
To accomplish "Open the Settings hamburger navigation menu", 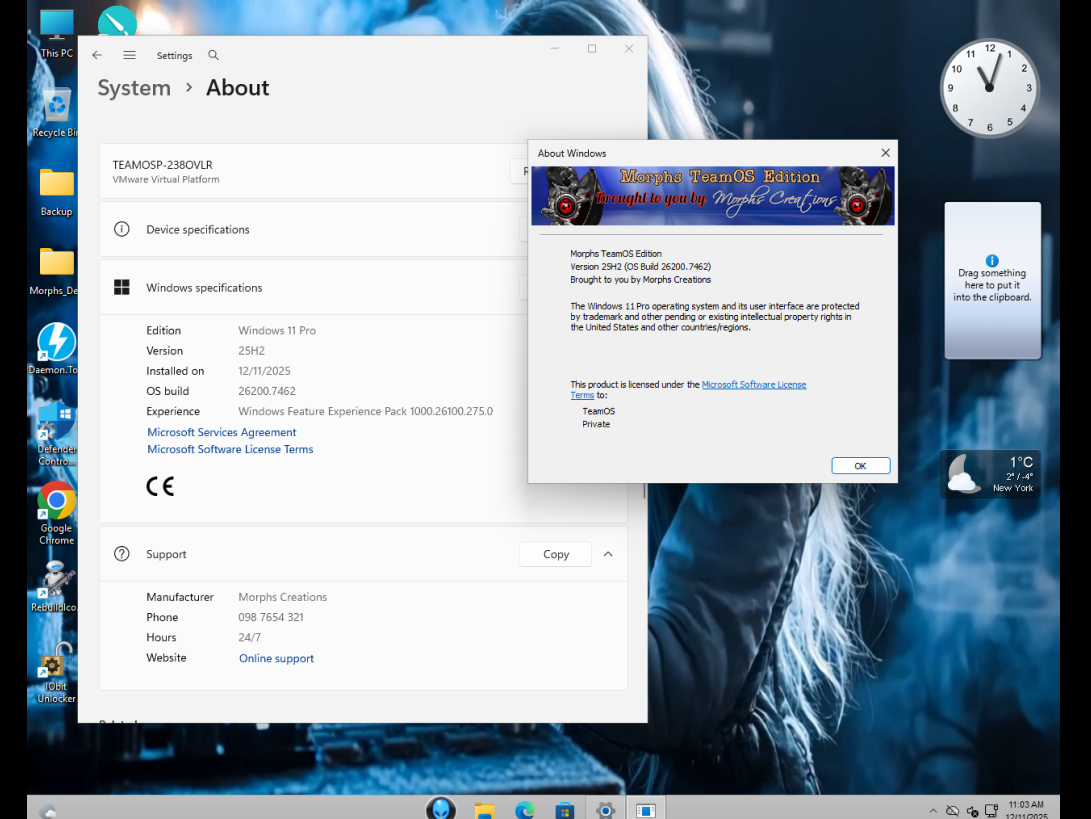I will [129, 55].
